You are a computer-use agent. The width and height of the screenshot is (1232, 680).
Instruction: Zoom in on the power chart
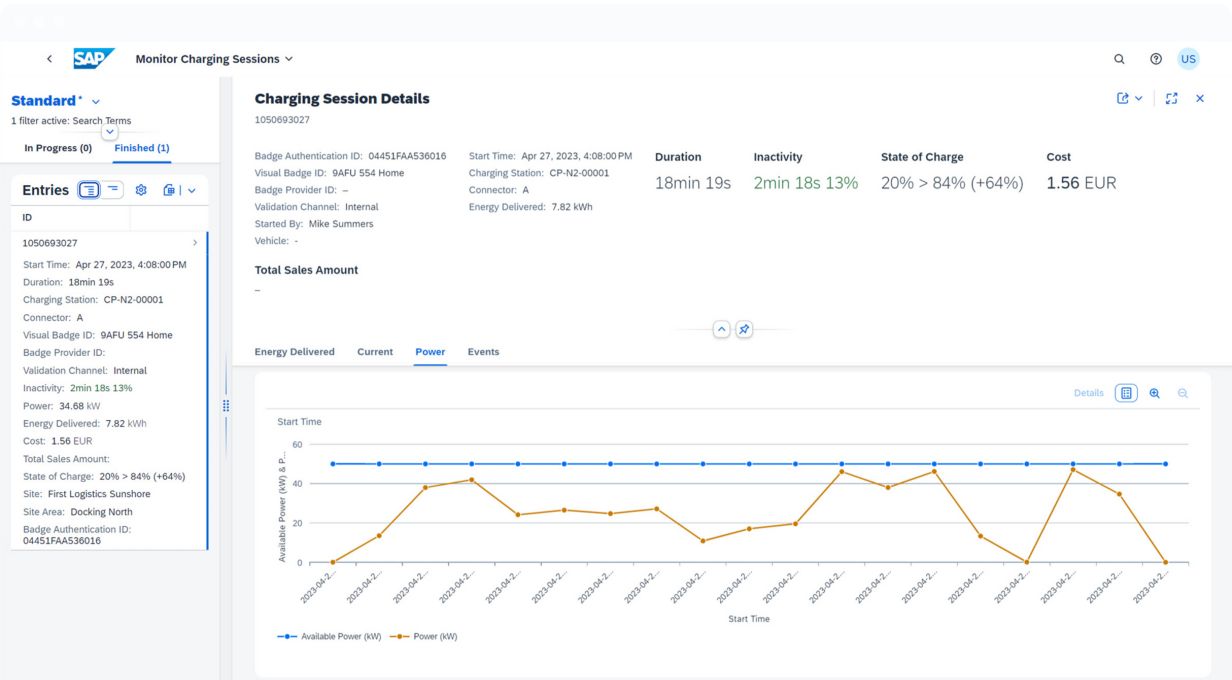tap(1155, 394)
